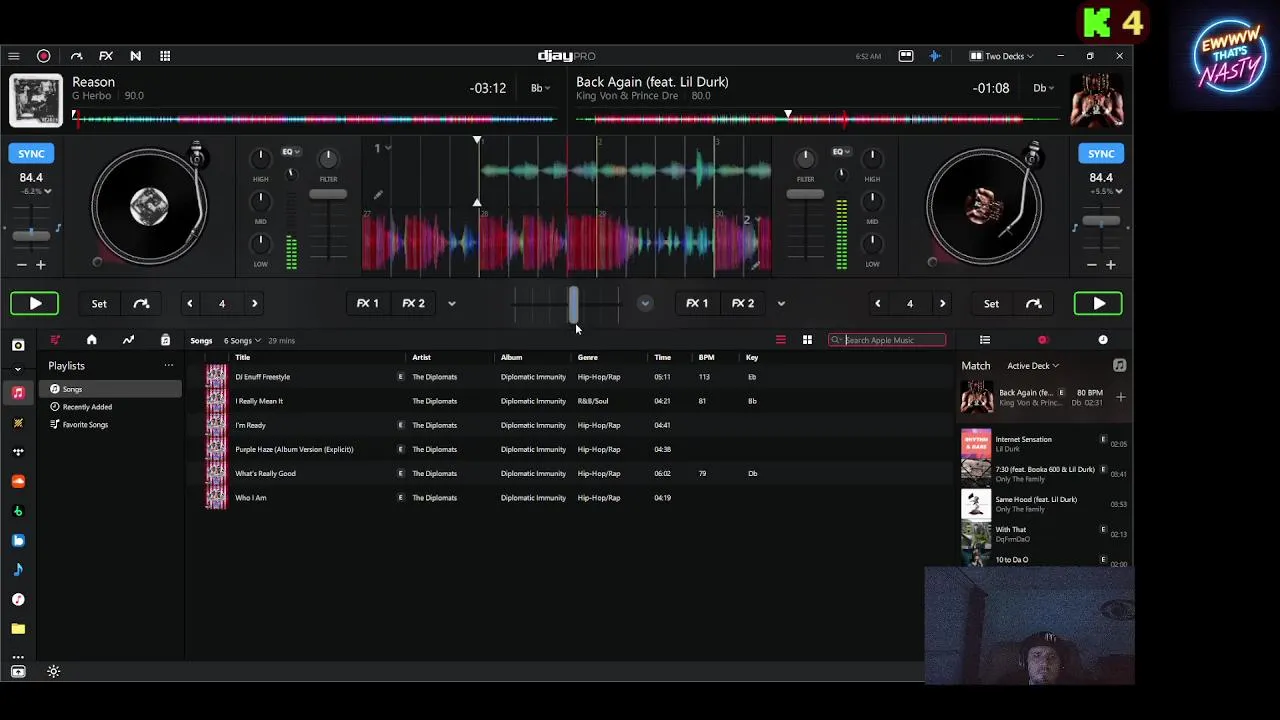Decrease loop length on right deck
This screenshot has width=1280, height=720.
click(x=877, y=304)
